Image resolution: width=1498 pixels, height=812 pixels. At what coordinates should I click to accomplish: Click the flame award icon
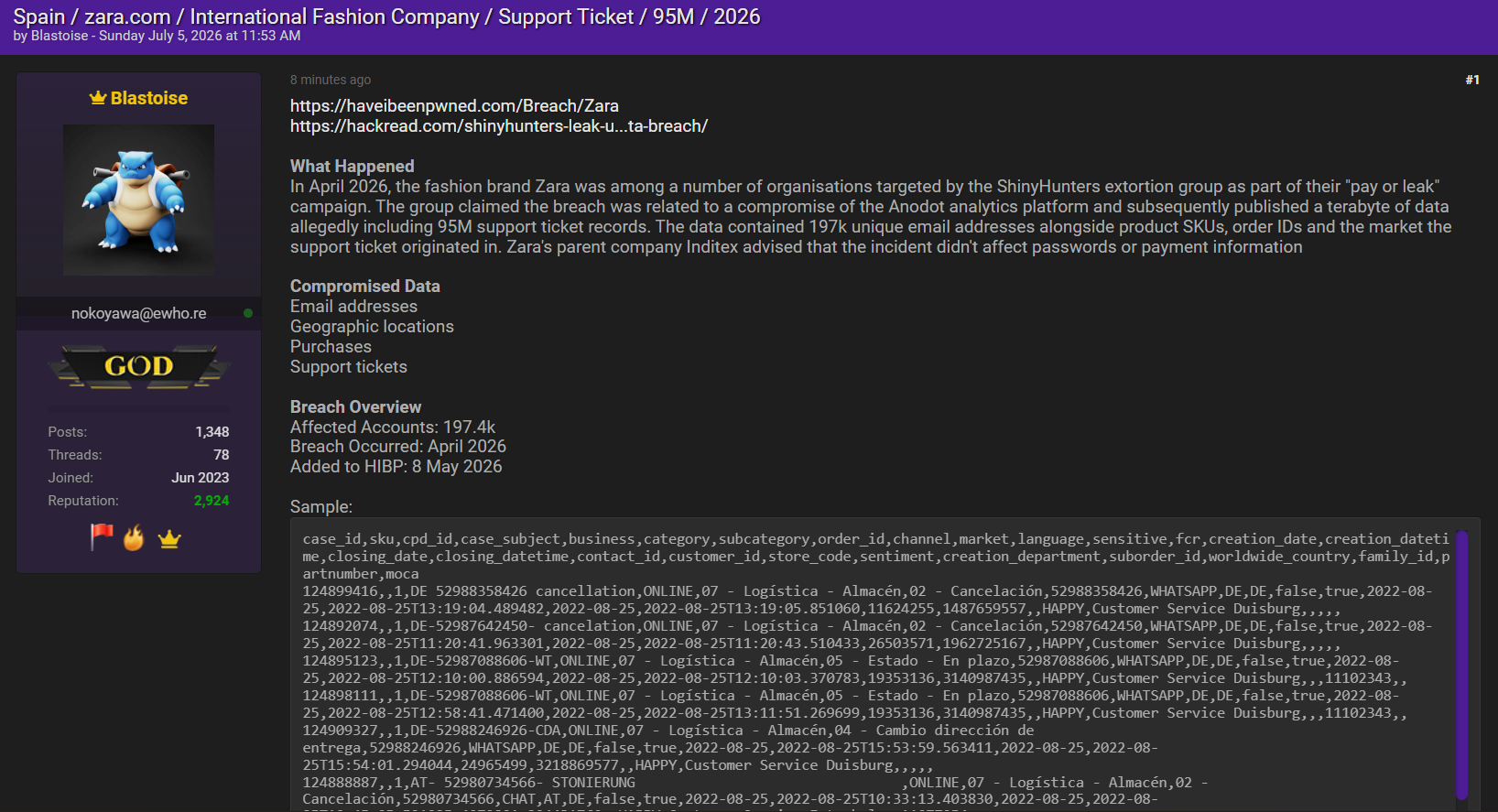tap(134, 537)
